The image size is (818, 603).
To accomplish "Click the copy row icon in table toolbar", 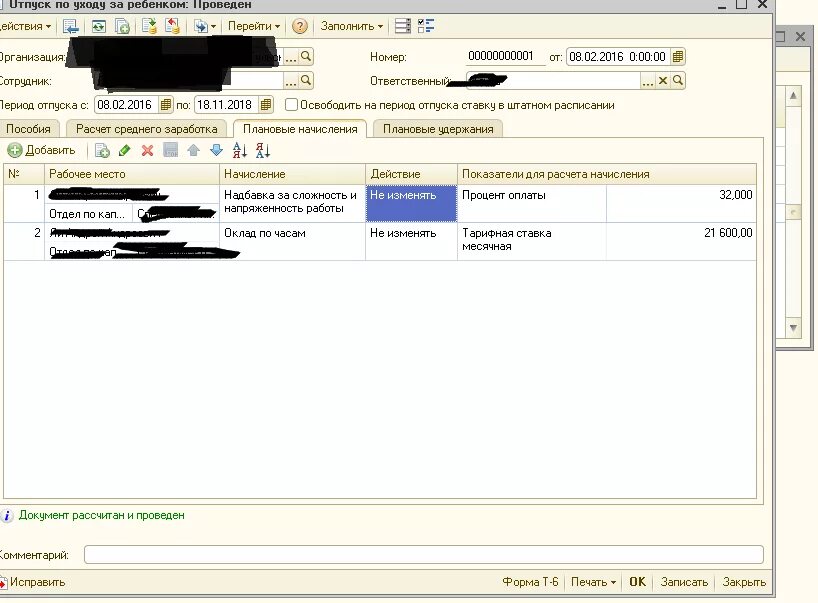I will 102,151.
